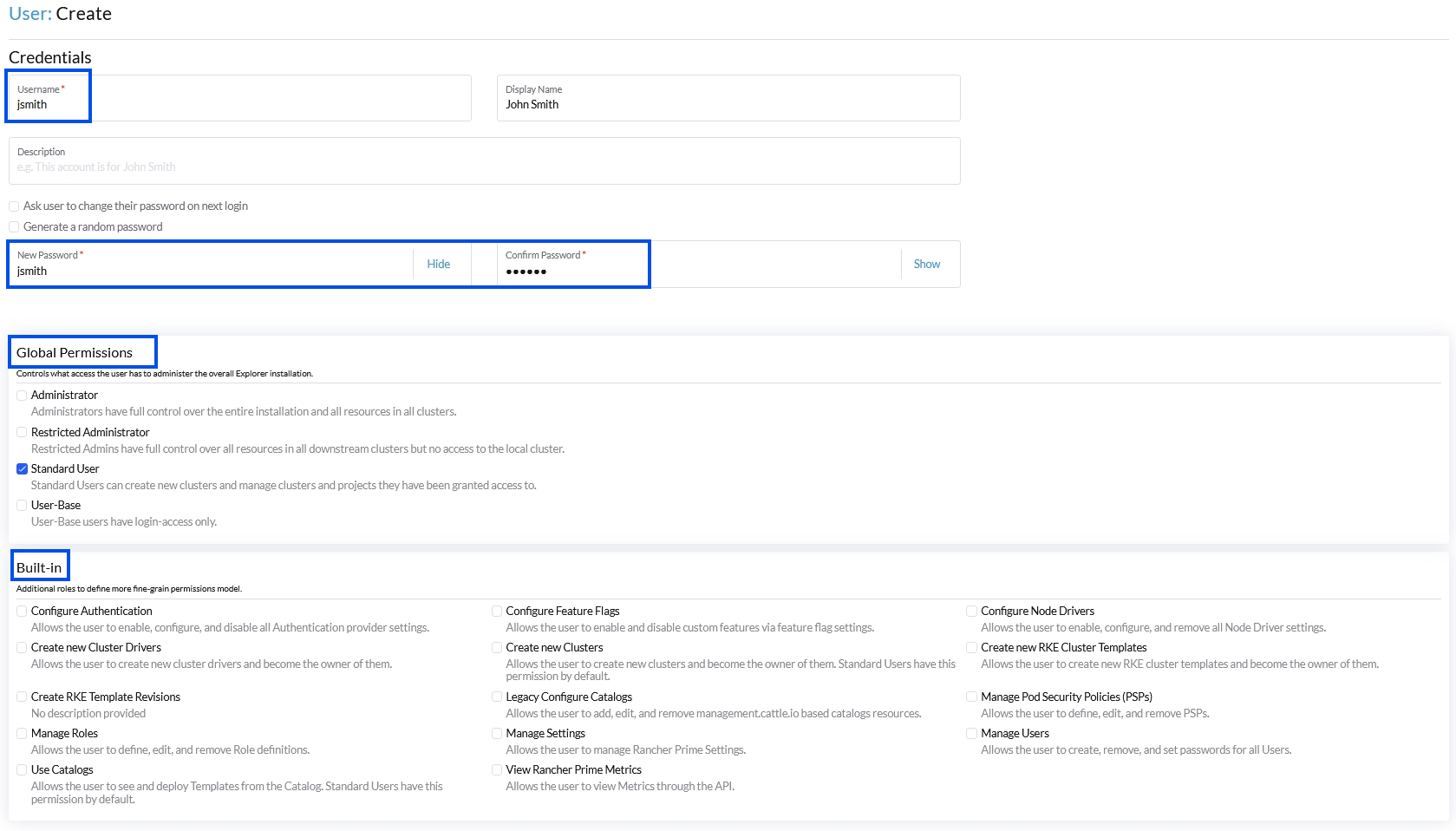Viewport: 1456px width, 831px height.
Task: Enable Generate a random password
Action: pyautogui.click(x=14, y=227)
